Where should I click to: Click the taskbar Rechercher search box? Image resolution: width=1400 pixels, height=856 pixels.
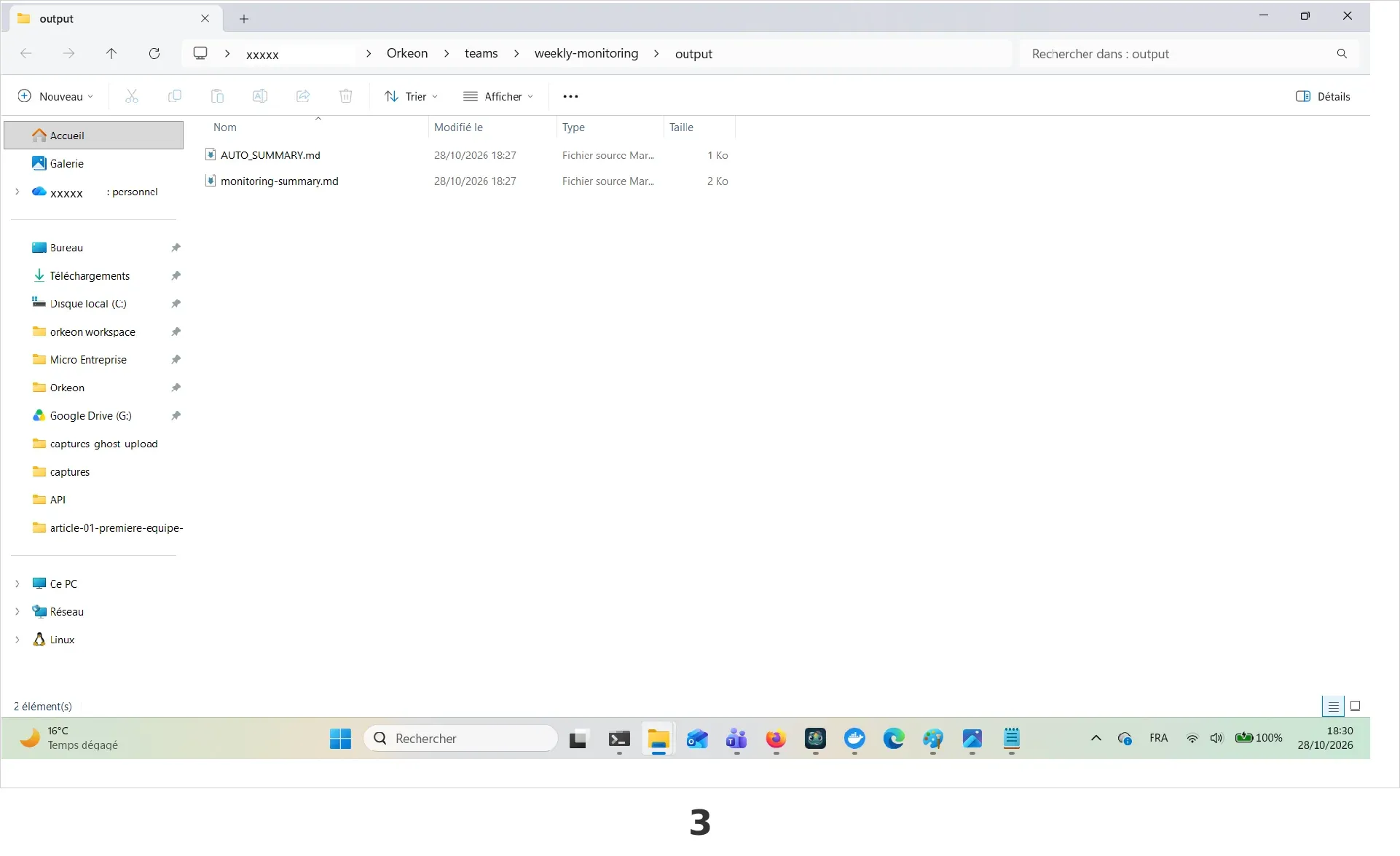coord(460,738)
